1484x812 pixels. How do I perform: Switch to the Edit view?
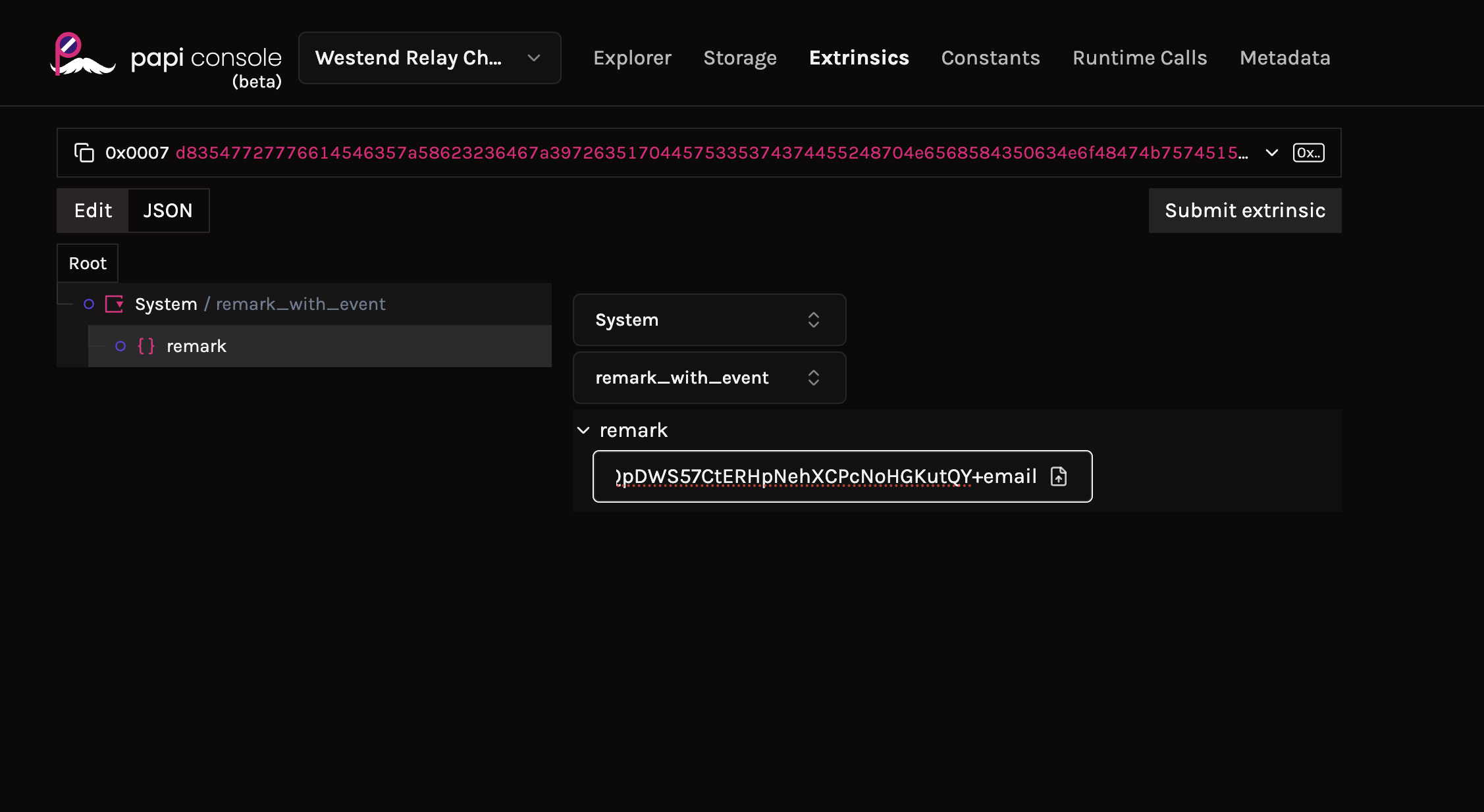tap(93, 211)
